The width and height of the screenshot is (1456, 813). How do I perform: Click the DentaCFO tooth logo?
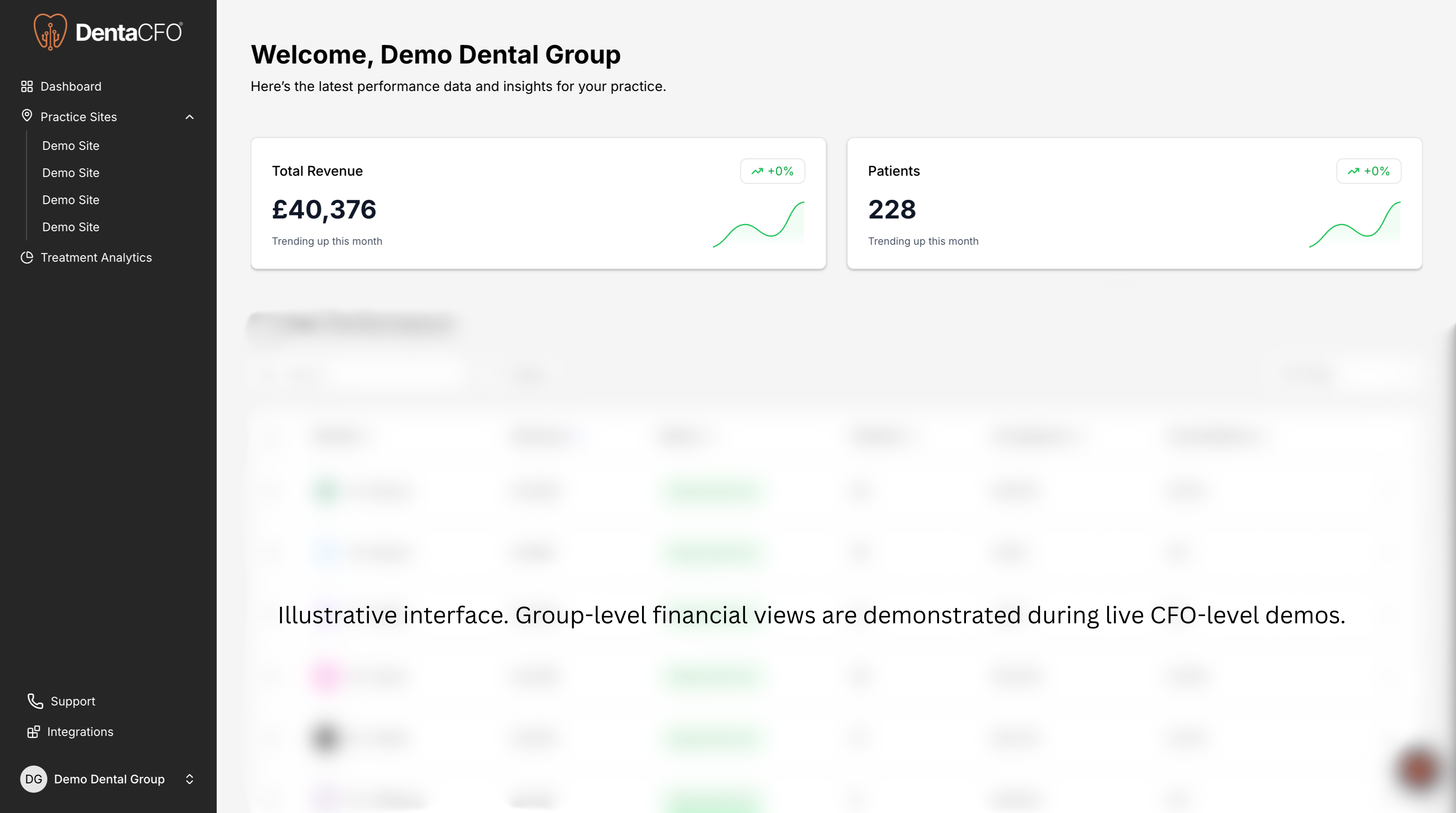(x=50, y=32)
